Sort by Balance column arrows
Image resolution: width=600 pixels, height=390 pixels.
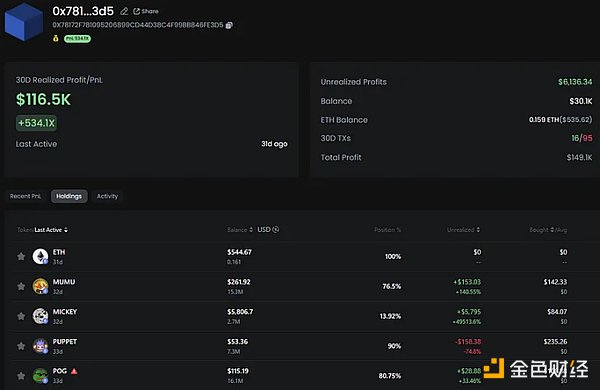[x=251, y=230]
